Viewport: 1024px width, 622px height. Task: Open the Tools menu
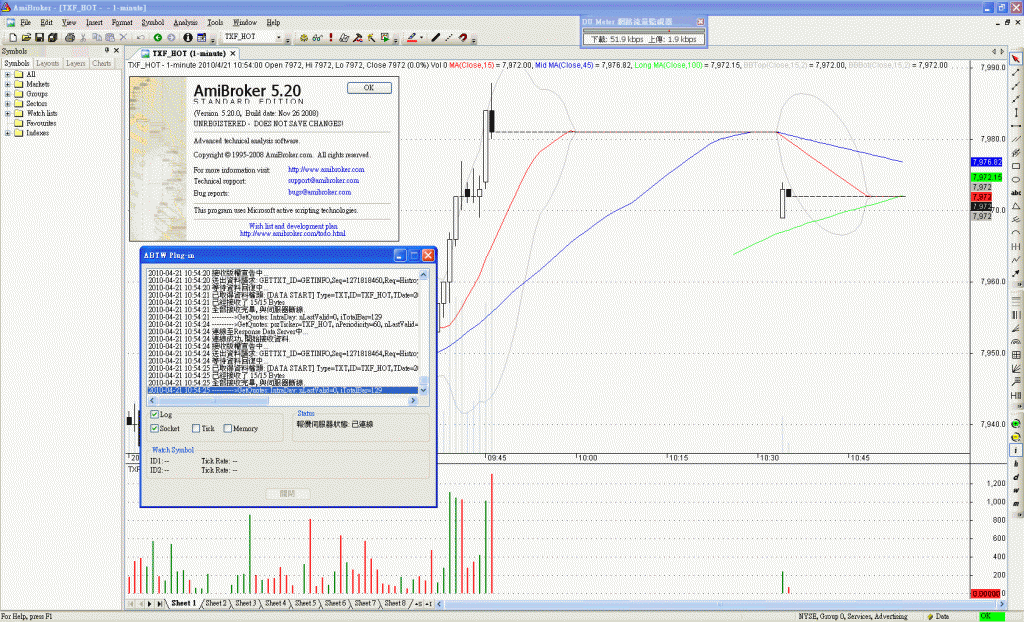tap(215, 22)
